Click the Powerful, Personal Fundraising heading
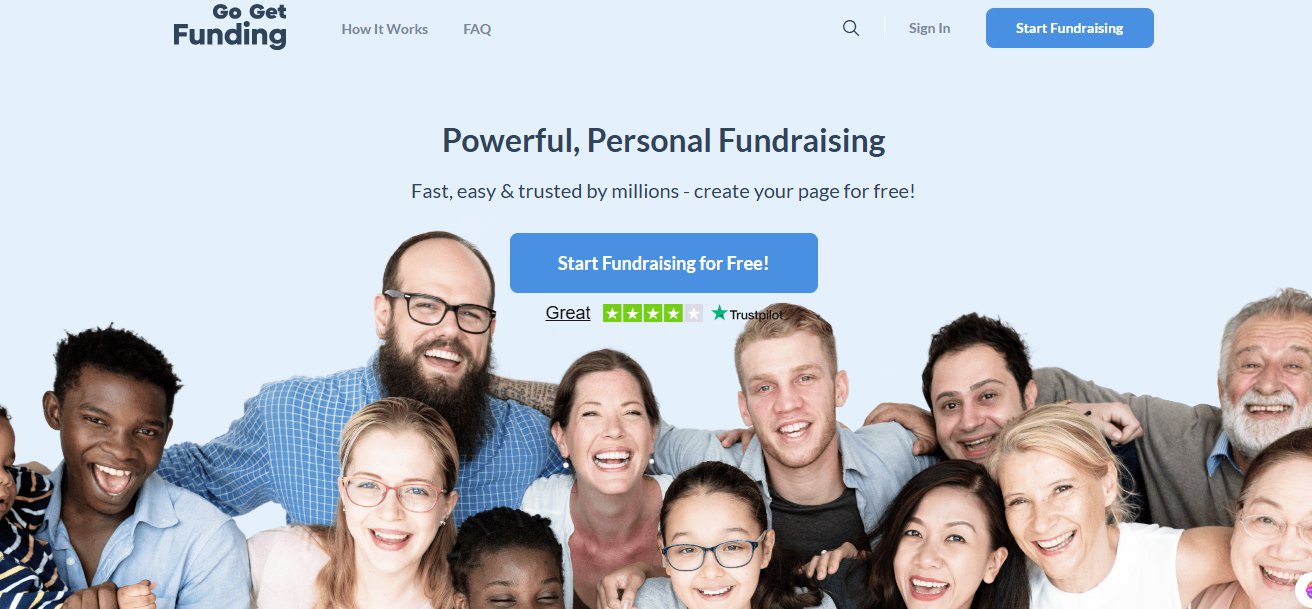Screen dimensions: 1312x609 (664, 140)
